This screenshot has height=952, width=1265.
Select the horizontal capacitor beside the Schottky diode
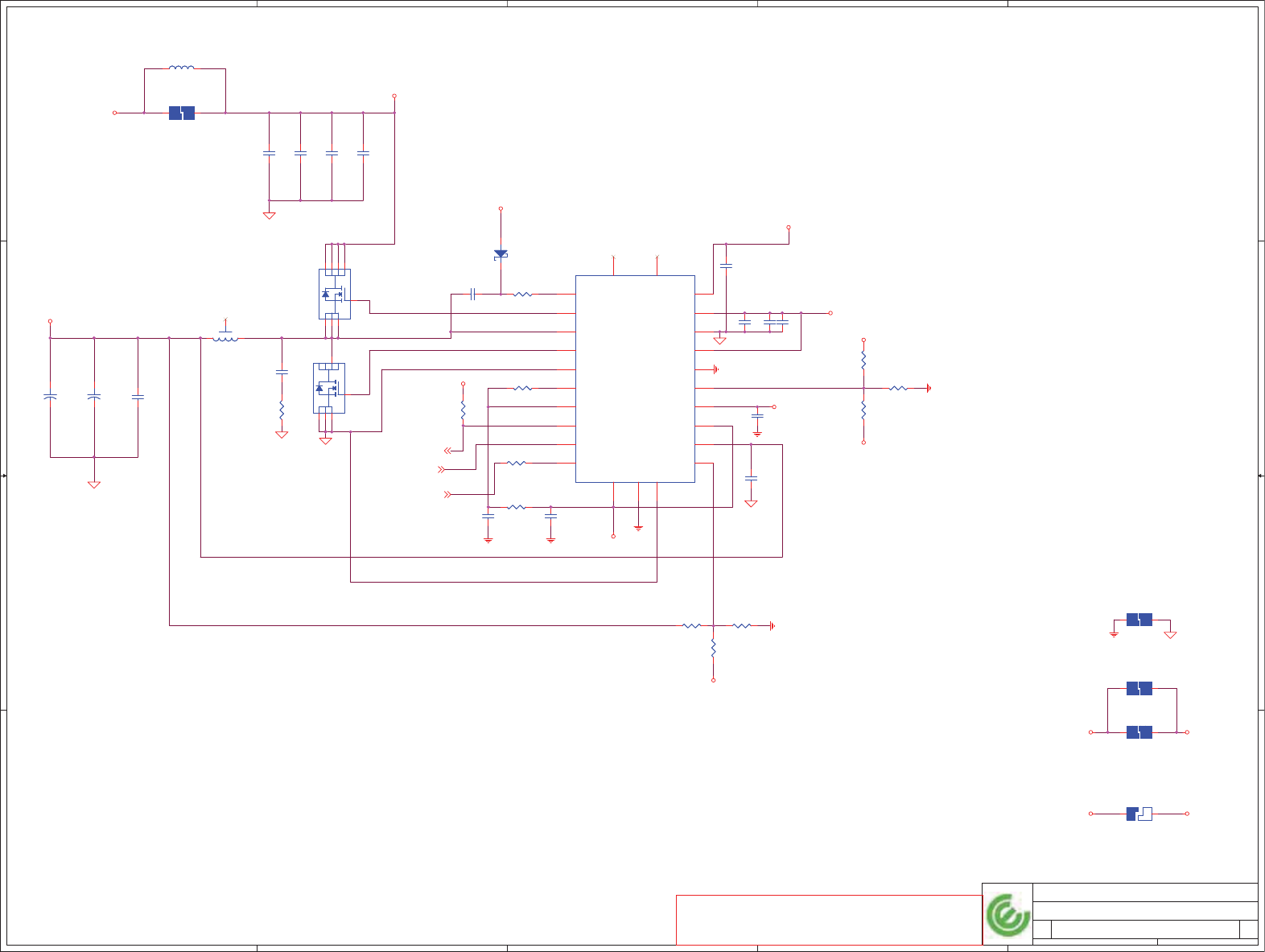coord(473,295)
